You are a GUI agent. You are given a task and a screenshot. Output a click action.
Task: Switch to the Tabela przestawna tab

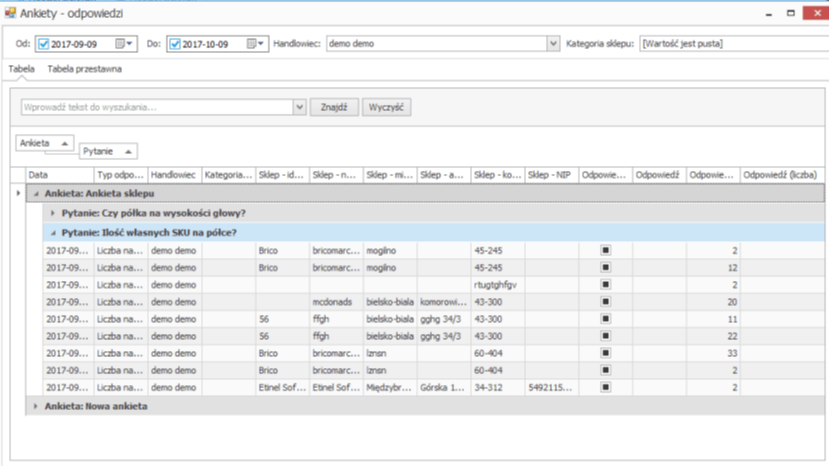coord(85,70)
